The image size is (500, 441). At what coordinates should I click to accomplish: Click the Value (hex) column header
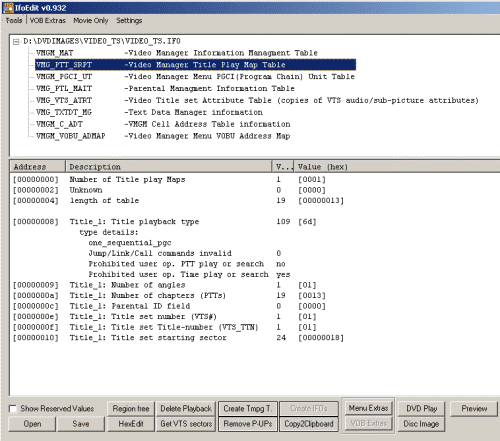tap(397, 167)
